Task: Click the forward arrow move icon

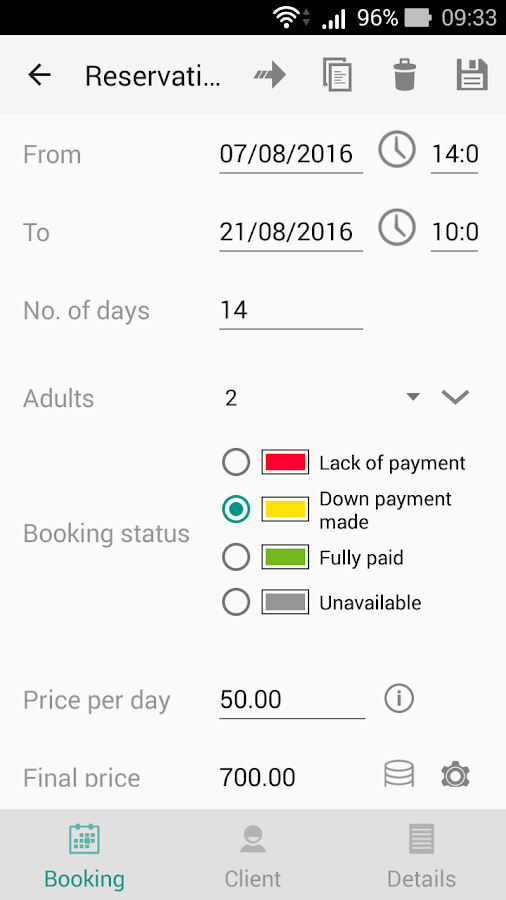Action: pyautogui.click(x=270, y=75)
